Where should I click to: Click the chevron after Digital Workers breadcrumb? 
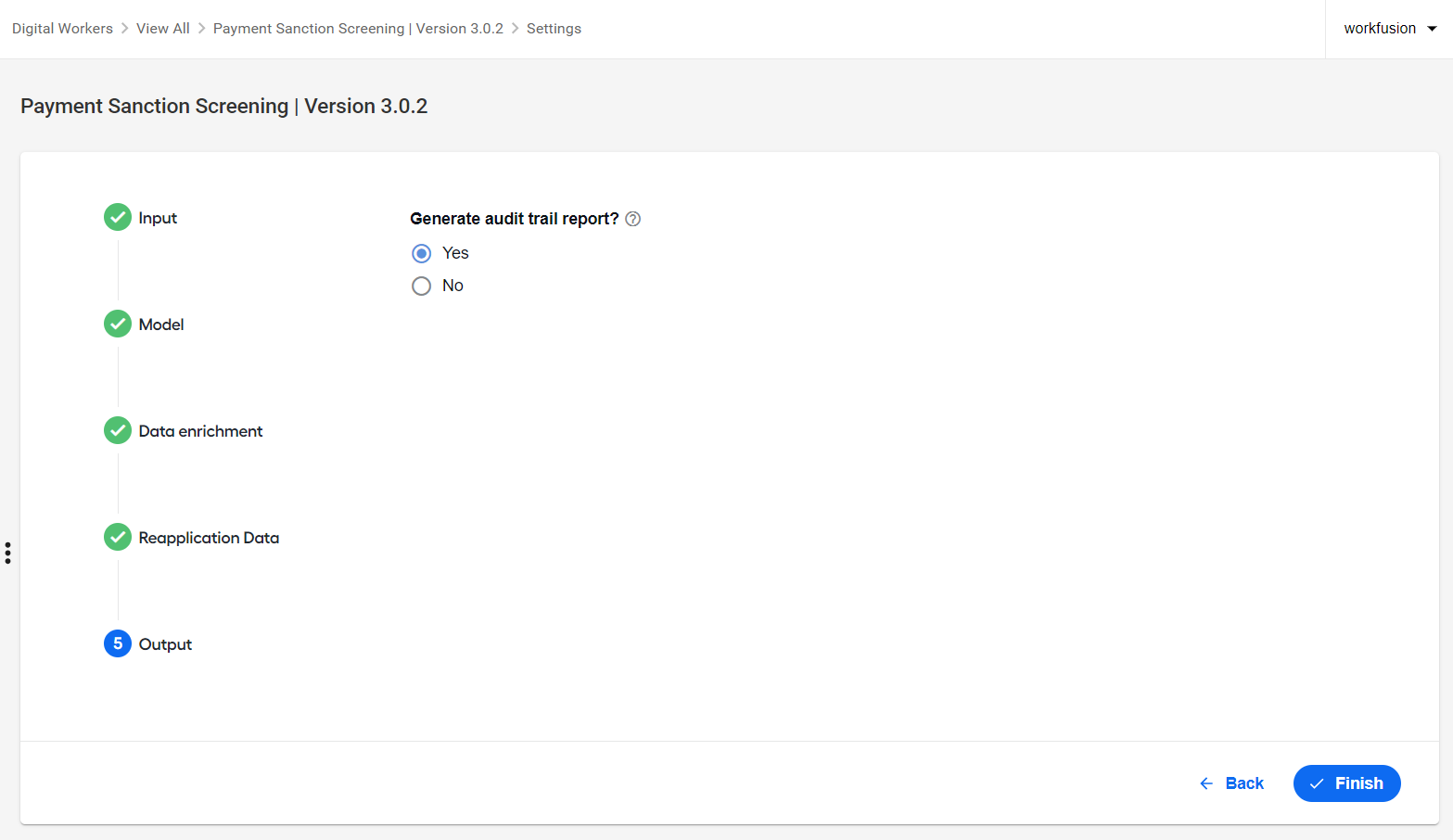tap(124, 29)
